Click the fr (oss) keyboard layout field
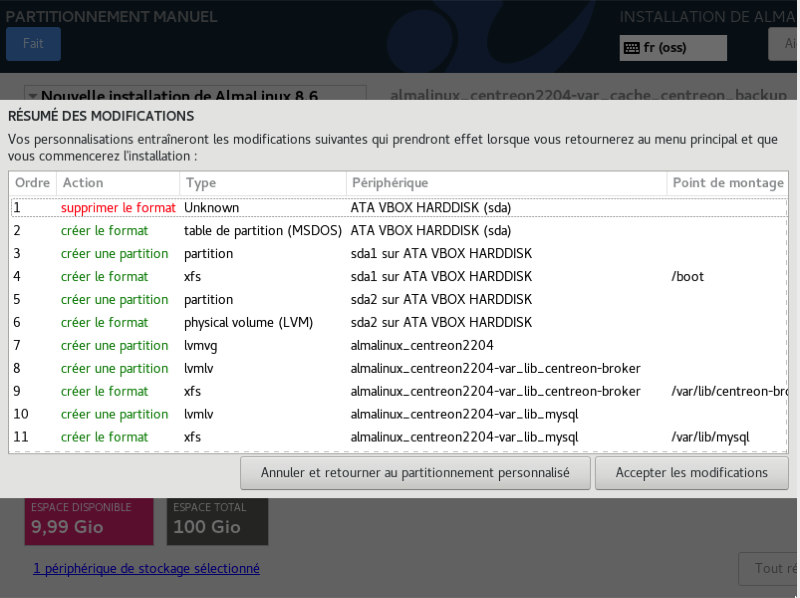The width and height of the screenshot is (800, 598). [x=673, y=48]
